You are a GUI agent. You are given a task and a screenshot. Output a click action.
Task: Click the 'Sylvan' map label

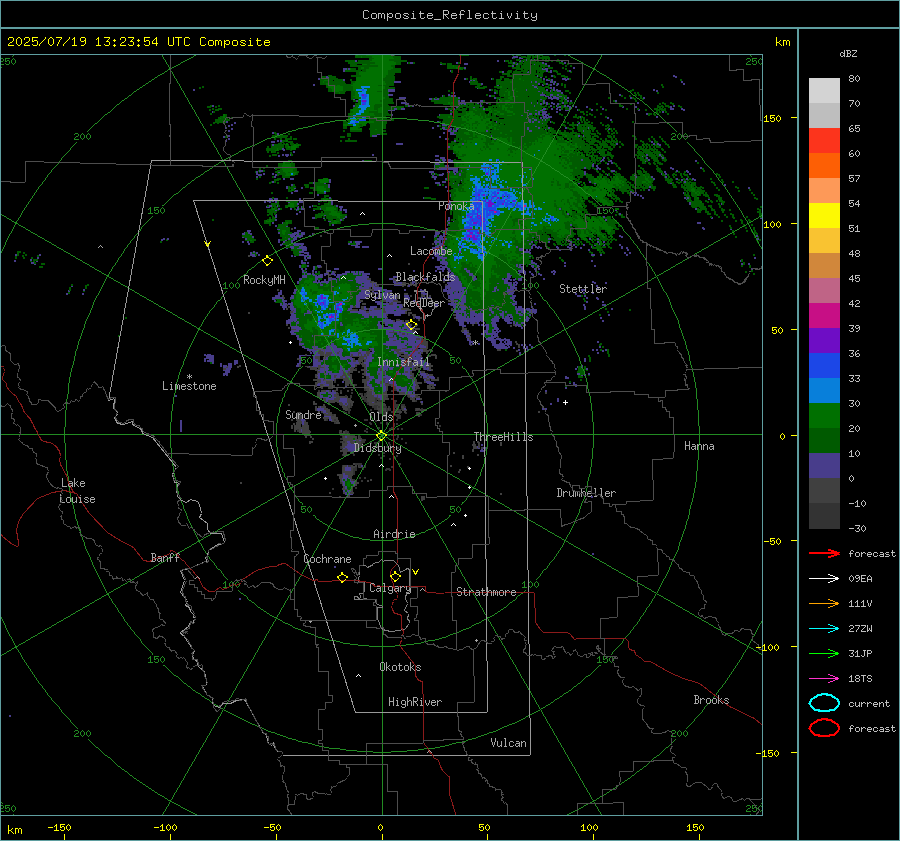382,295
